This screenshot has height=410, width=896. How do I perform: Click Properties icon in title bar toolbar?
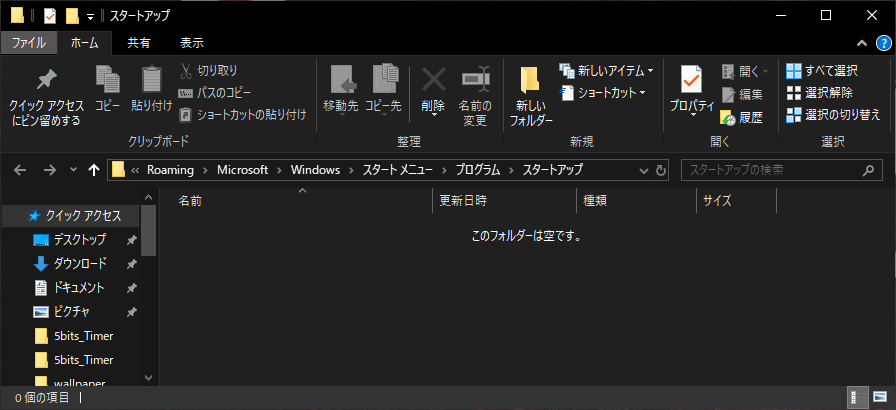[x=50, y=16]
